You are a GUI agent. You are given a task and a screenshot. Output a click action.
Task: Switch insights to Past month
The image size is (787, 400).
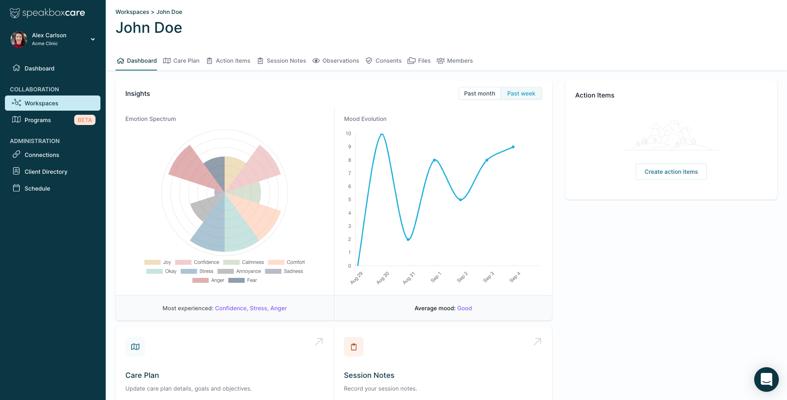(479, 93)
